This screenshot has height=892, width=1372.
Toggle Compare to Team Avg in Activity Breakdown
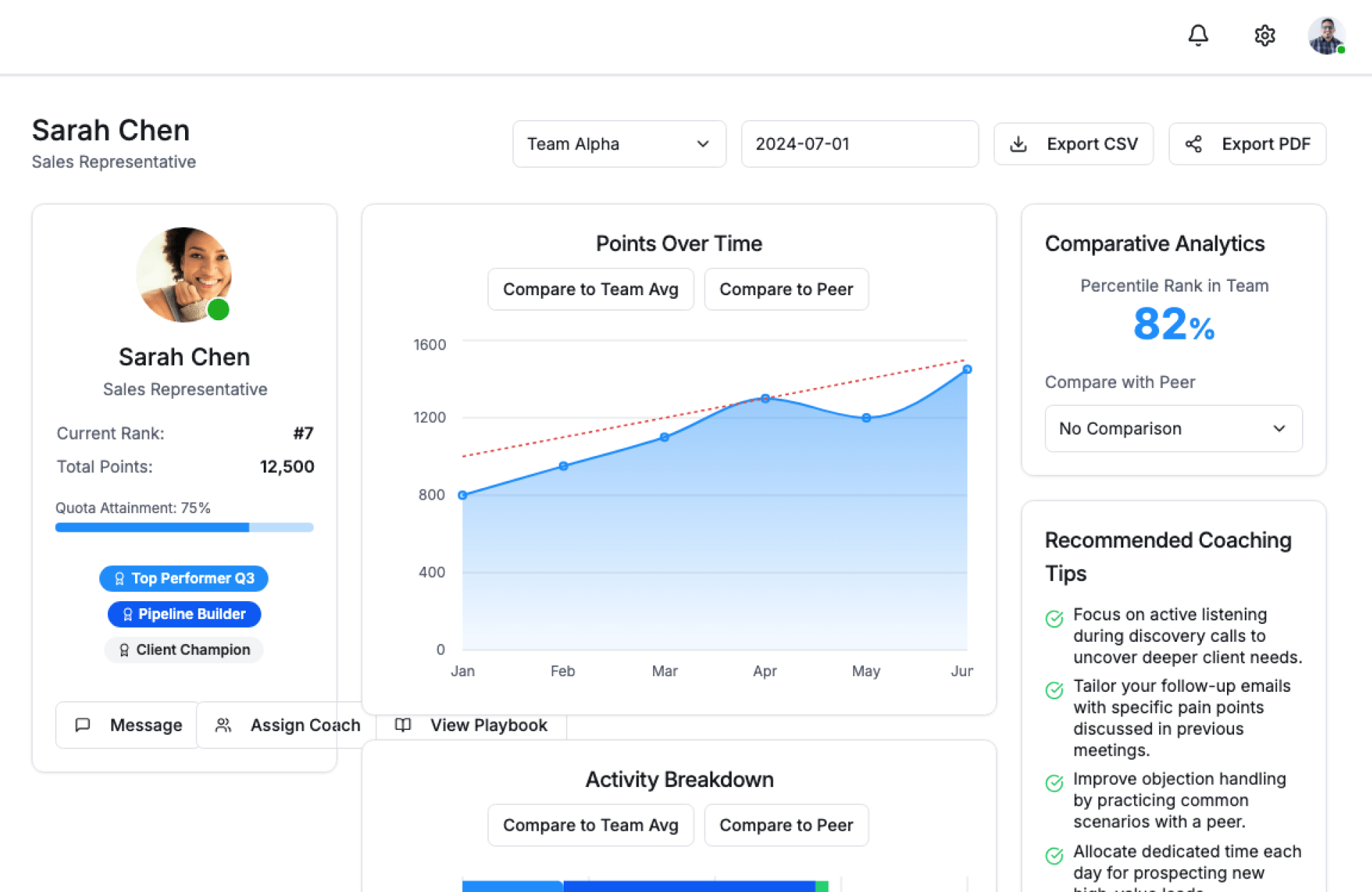pos(590,825)
